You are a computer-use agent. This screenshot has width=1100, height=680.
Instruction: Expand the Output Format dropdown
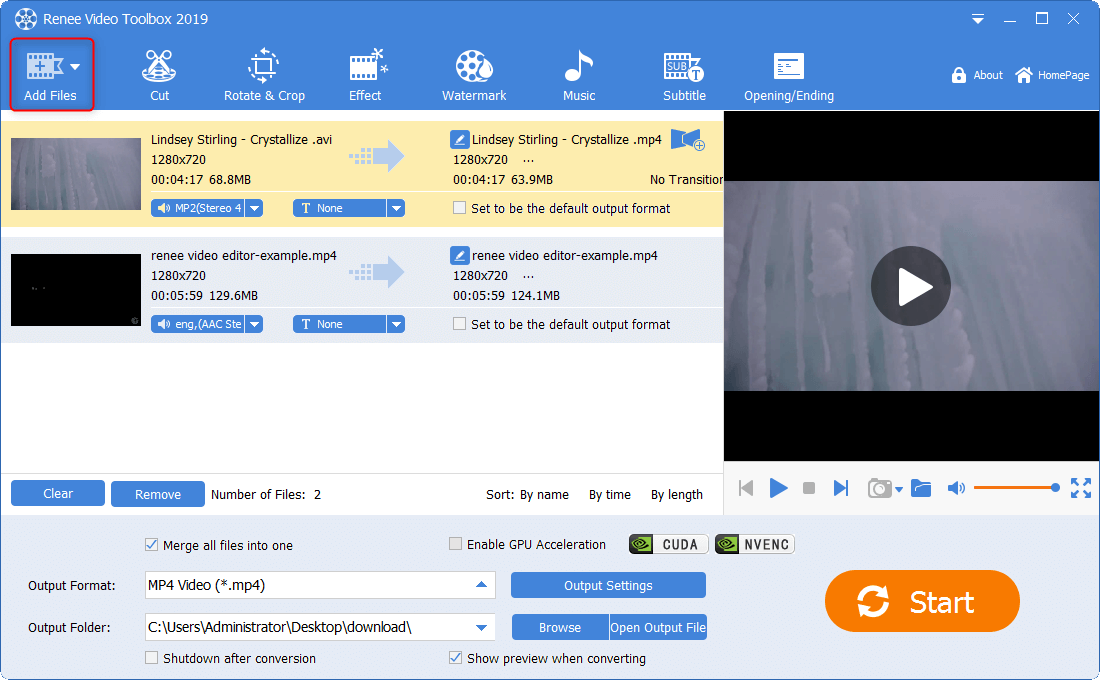(481, 585)
